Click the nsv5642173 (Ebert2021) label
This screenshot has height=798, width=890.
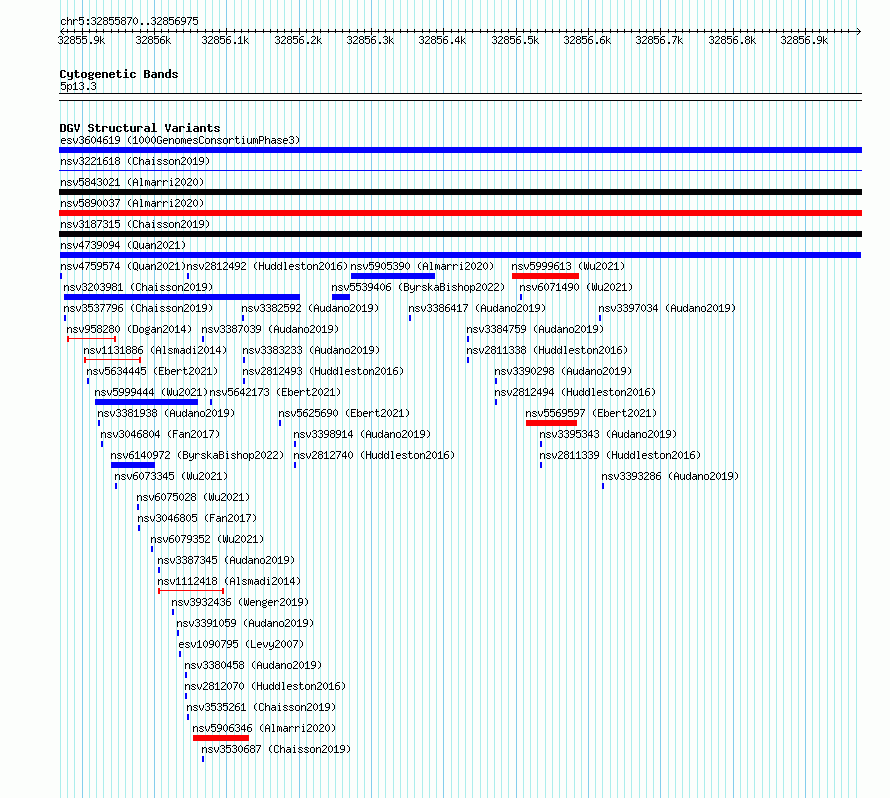tap(275, 392)
